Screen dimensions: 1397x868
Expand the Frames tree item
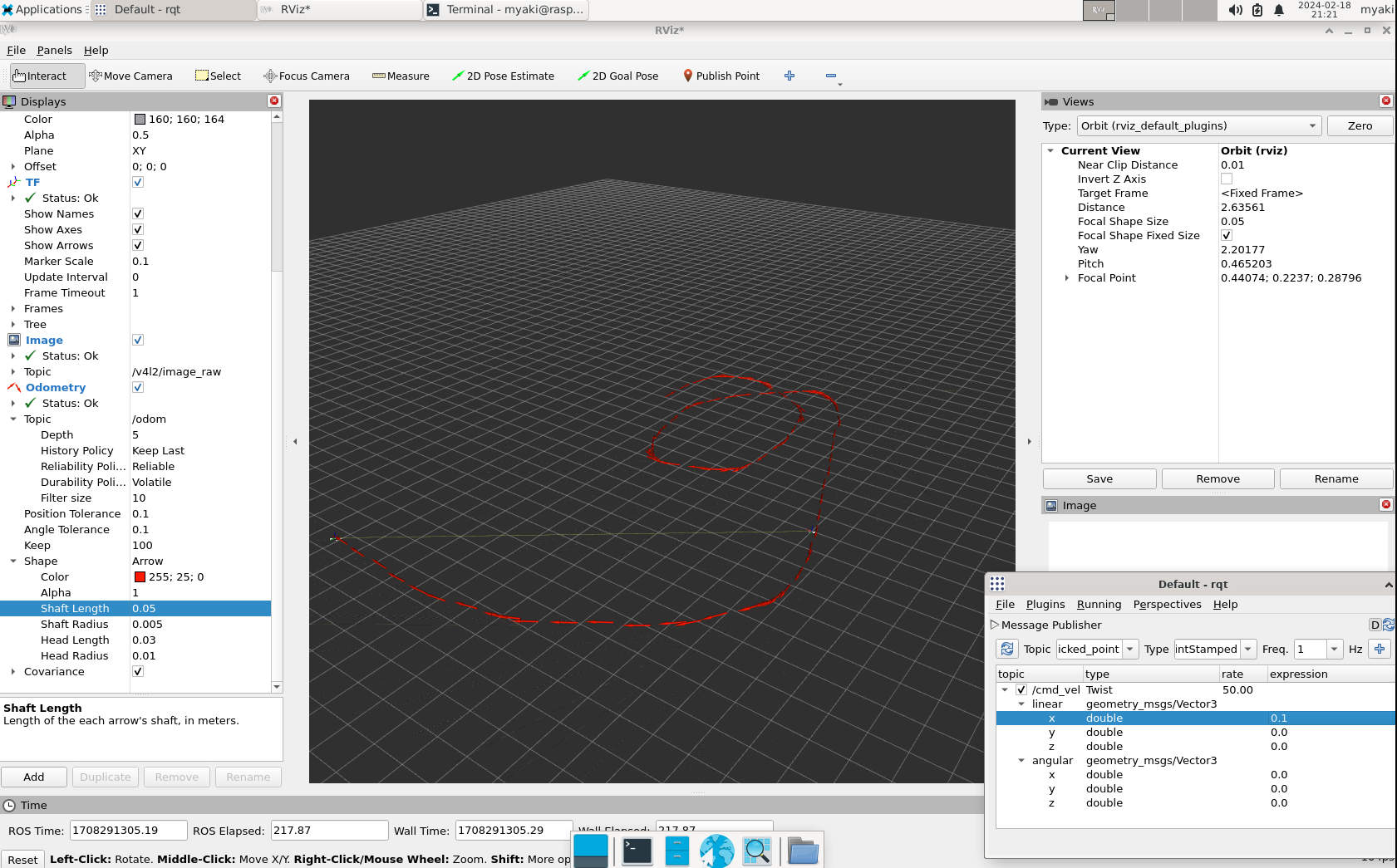click(13, 308)
